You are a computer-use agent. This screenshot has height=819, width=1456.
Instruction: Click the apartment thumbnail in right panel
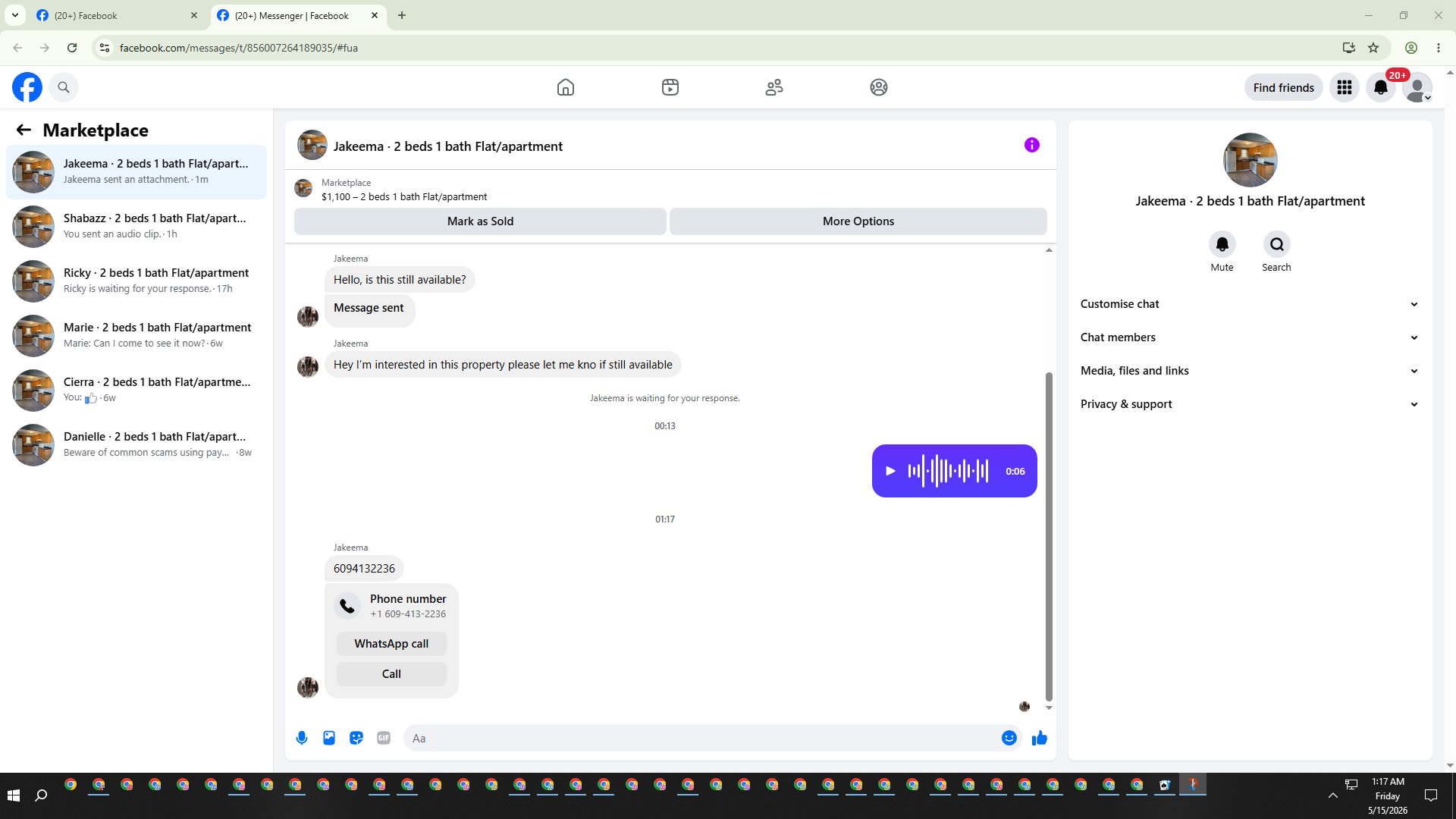[x=1250, y=160]
